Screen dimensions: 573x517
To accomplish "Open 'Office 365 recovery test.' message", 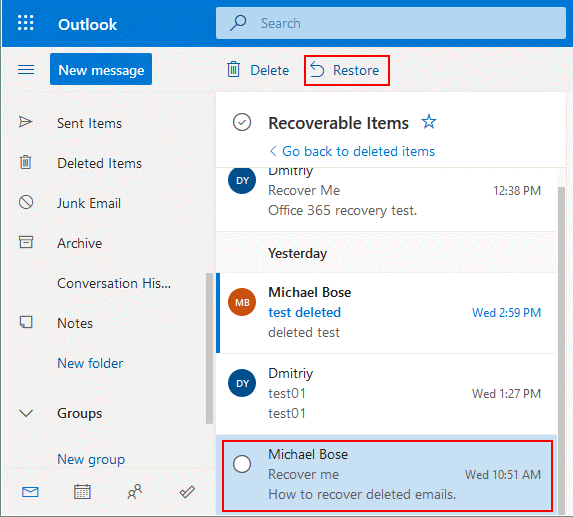I will pos(342,210).
